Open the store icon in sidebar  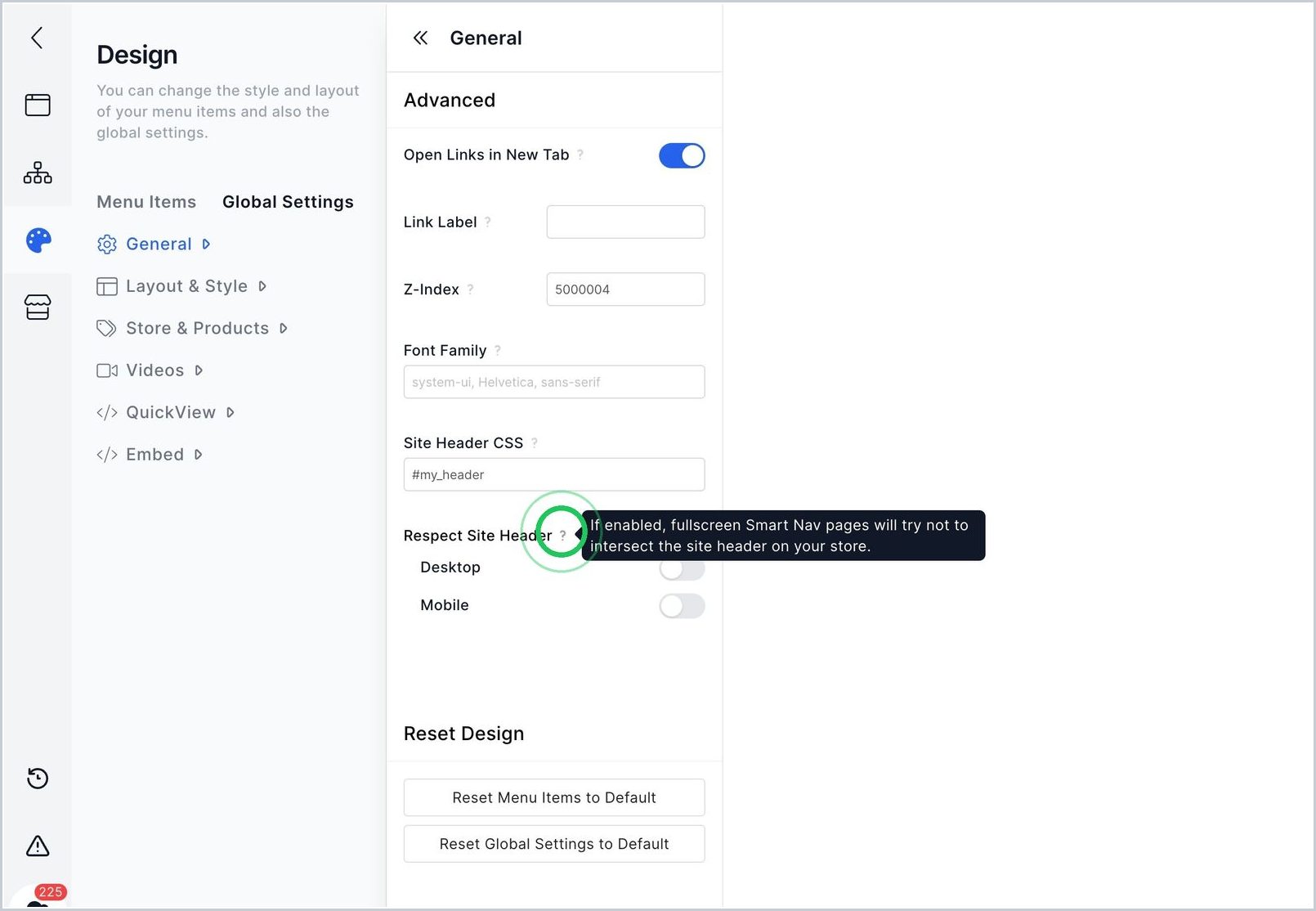pyautogui.click(x=38, y=307)
